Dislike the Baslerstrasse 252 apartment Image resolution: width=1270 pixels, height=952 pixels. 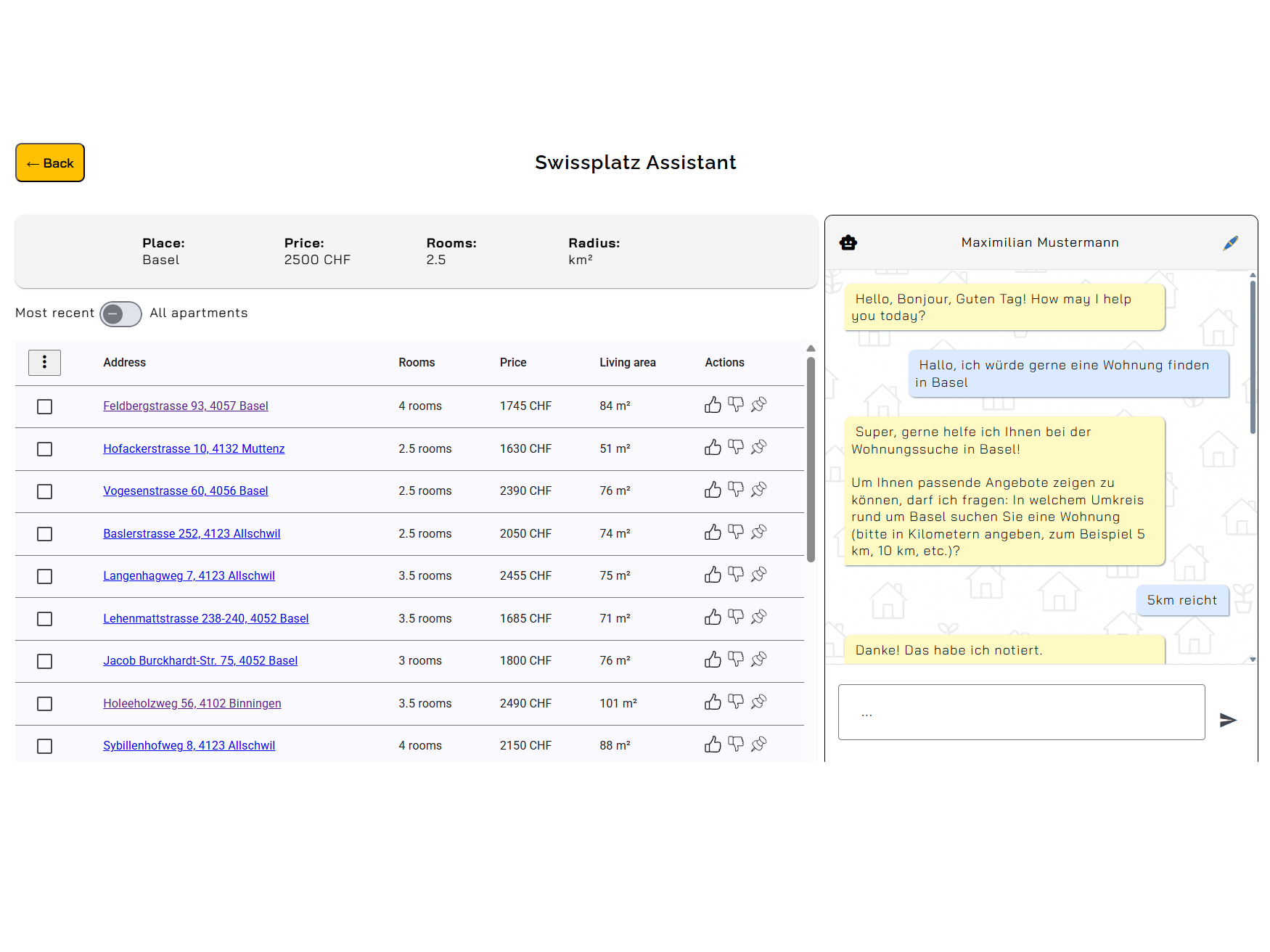click(x=736, y=533)
